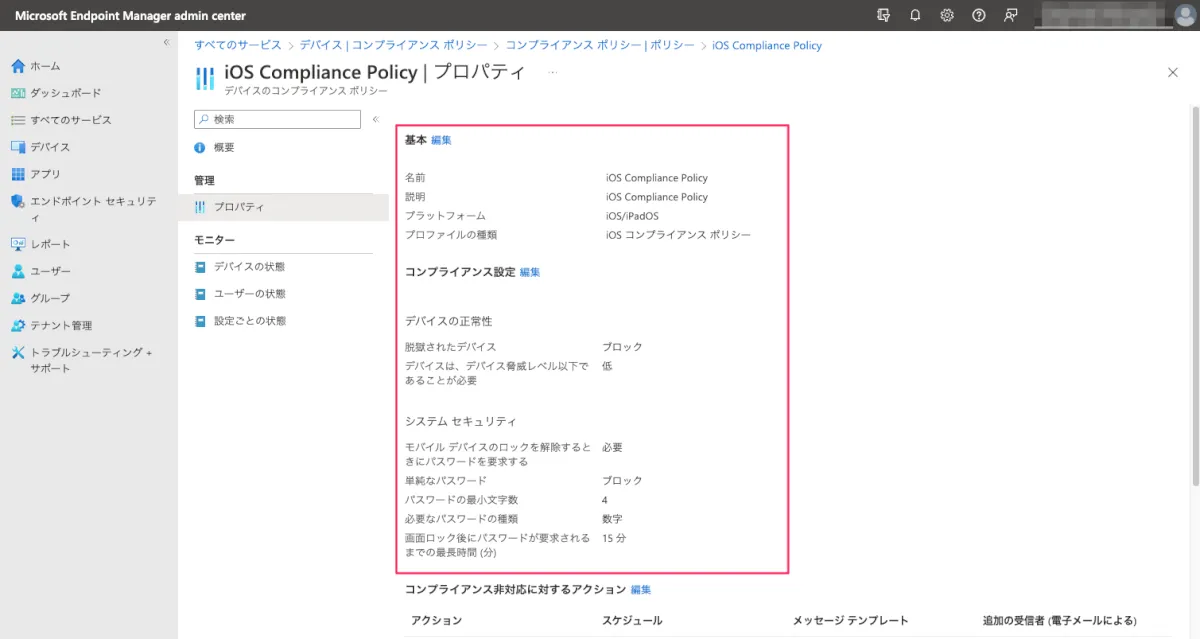1200x639 pixels.
Task: Open help question mark icon
Action: 979,15
